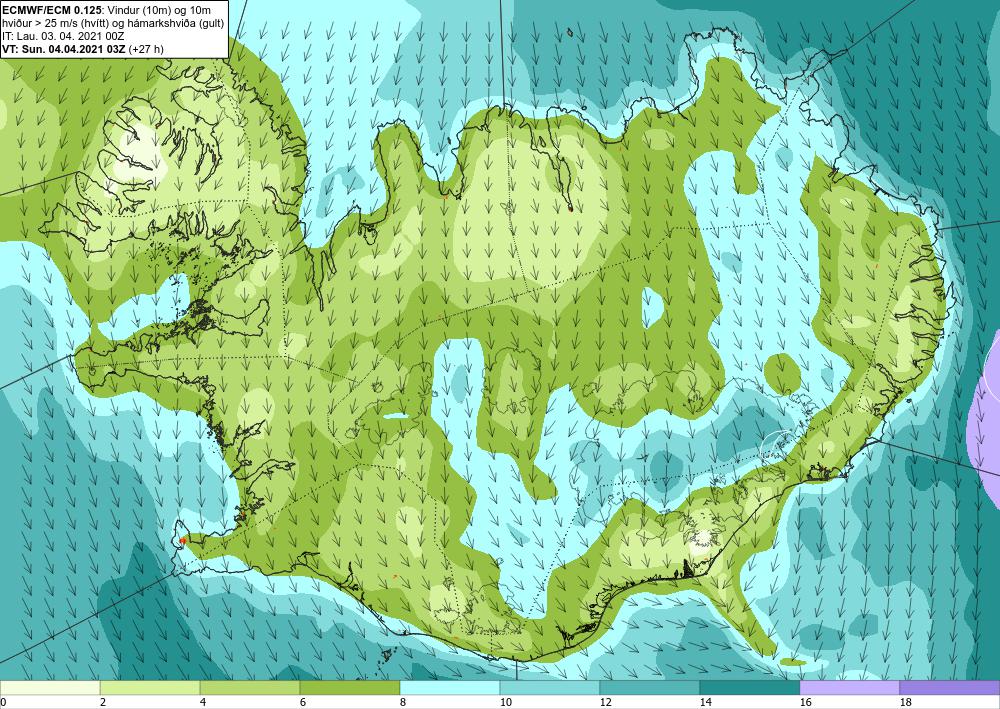Click the legend scale label '12'

(606, 703)
